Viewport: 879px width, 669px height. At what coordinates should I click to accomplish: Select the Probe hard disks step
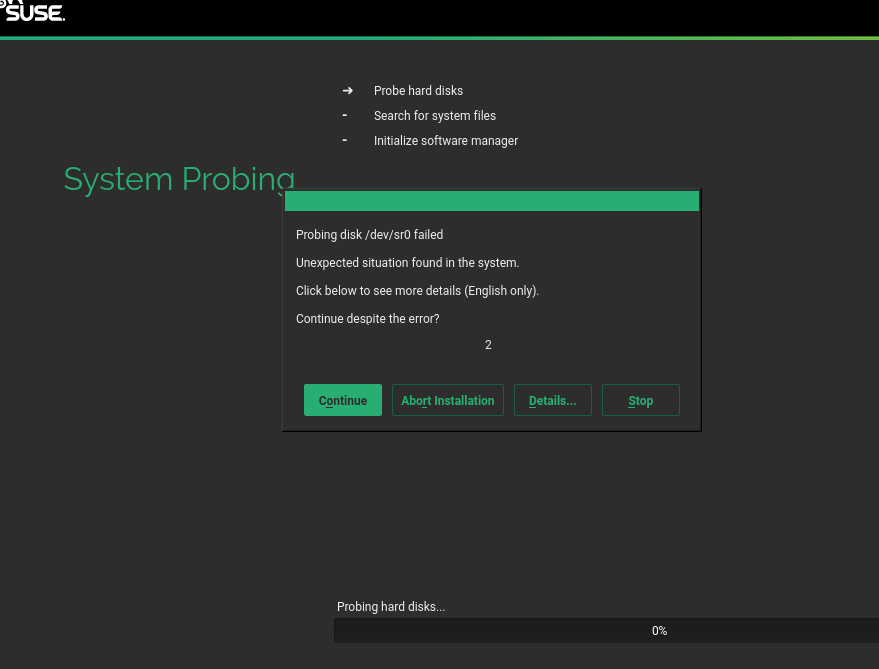pyautogui.click(x=418, y=91)
